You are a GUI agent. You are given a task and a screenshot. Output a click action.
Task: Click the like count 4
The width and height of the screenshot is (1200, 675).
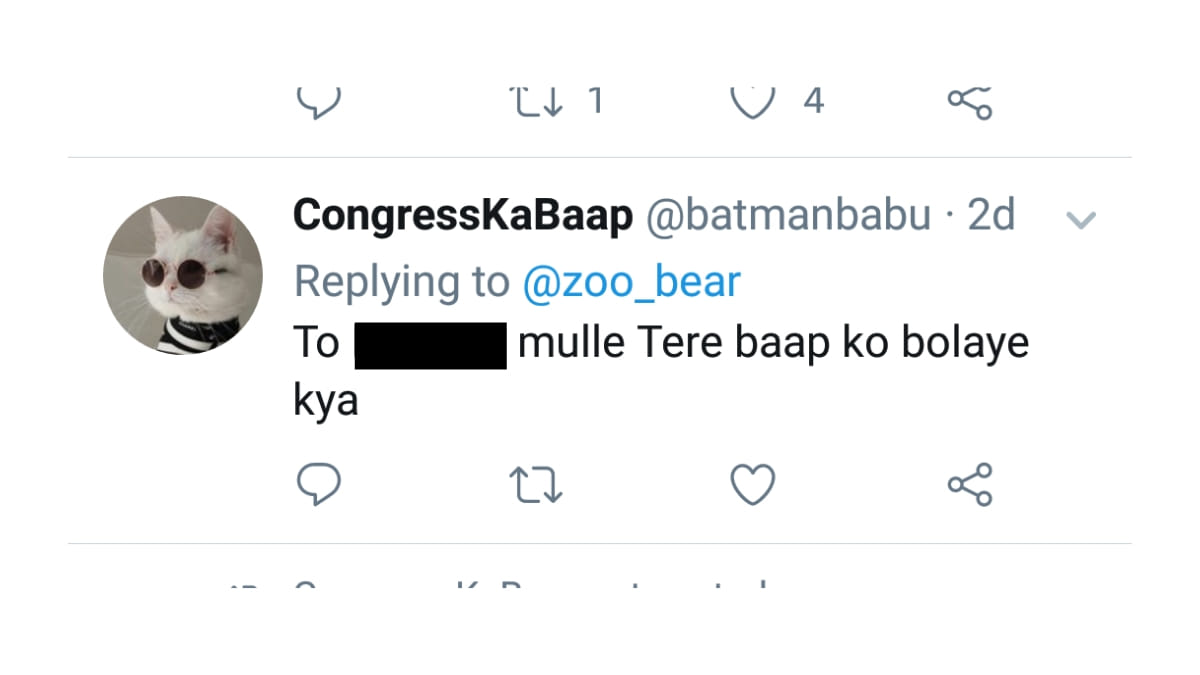coord(814,100)
